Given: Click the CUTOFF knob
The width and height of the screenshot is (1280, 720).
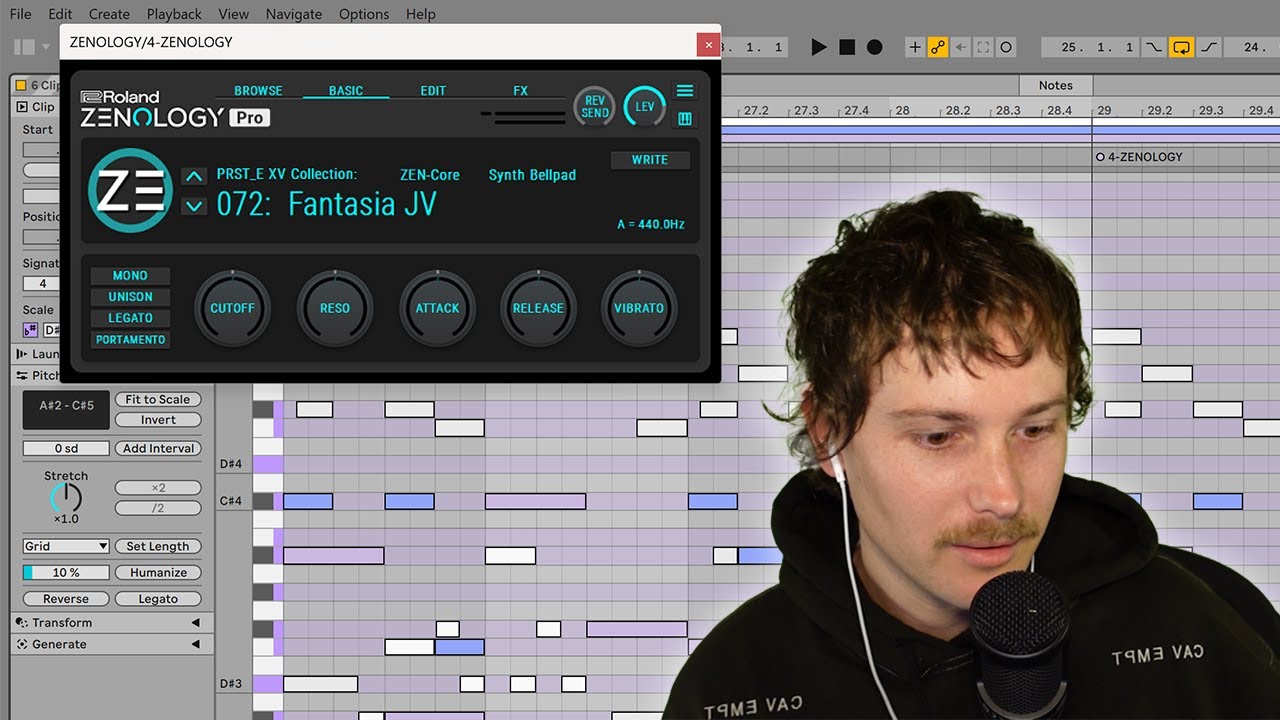Looking at the screenshot, I should click(x=232, y=308).
